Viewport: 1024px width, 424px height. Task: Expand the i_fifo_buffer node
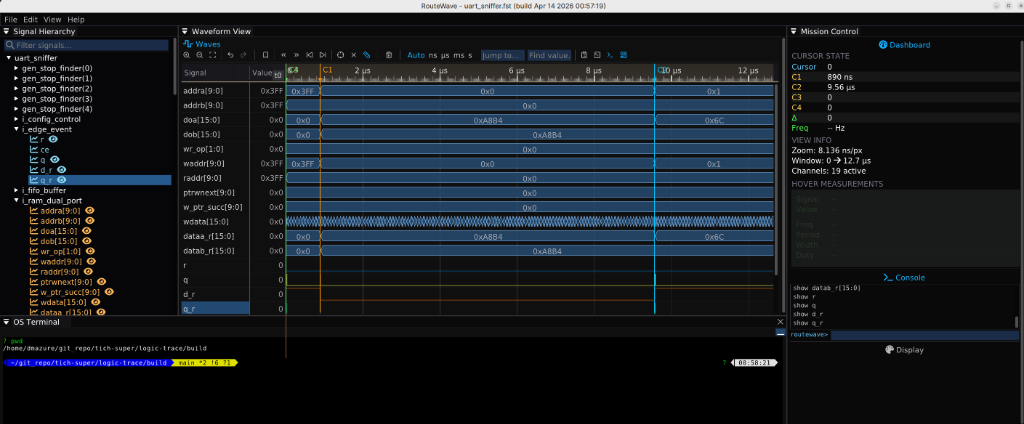[x=17, y=190]
